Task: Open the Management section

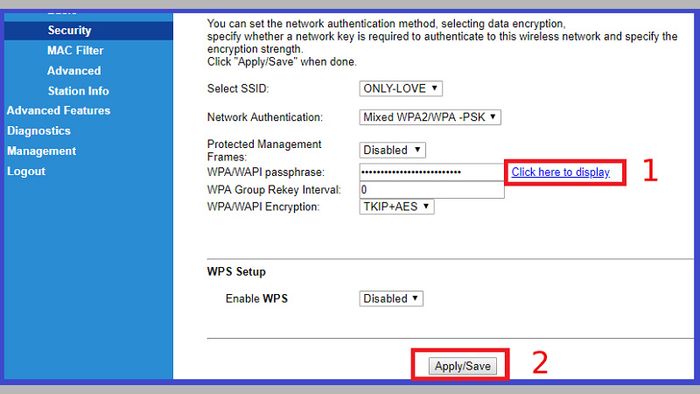Action: pyautogui.click(x=42, y=151)
